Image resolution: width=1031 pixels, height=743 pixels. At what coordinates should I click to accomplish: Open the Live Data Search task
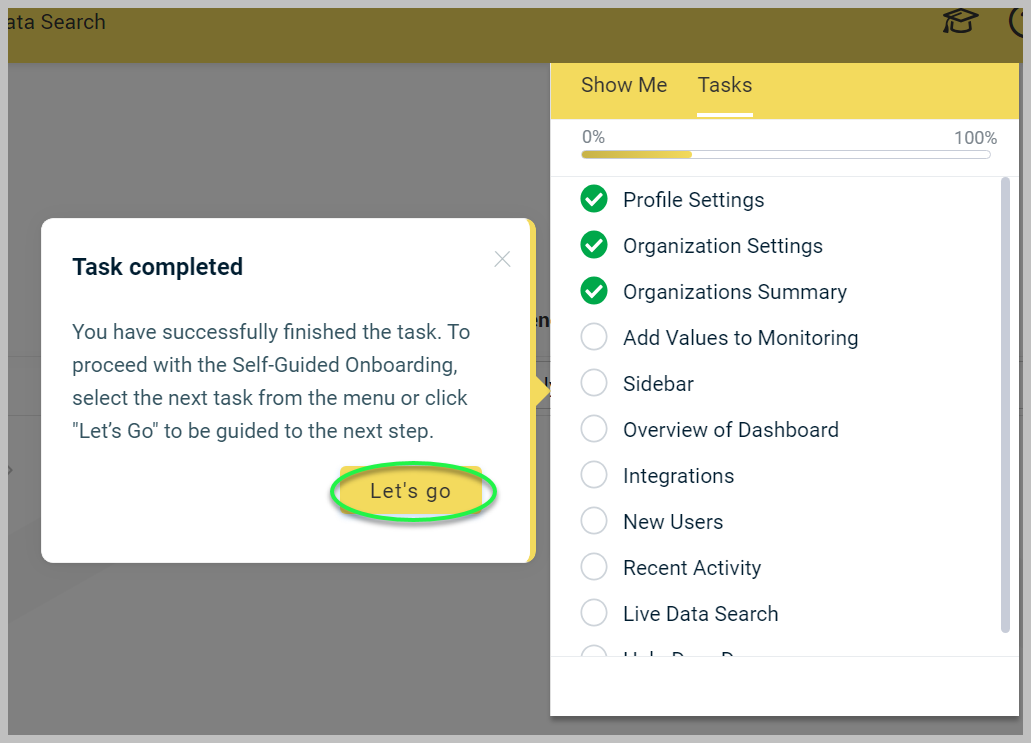click(700, 614)
